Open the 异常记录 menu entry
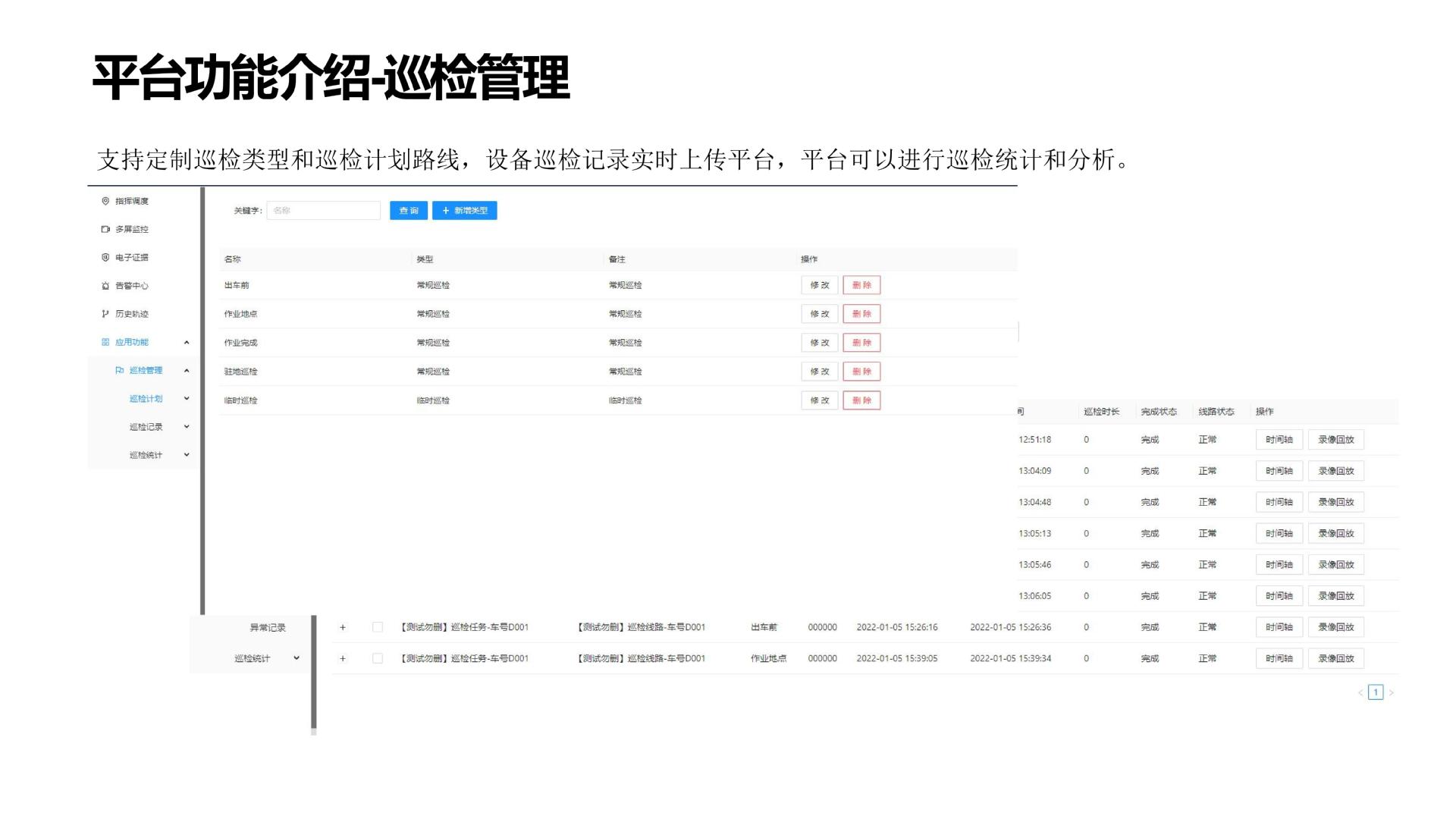 267,627
